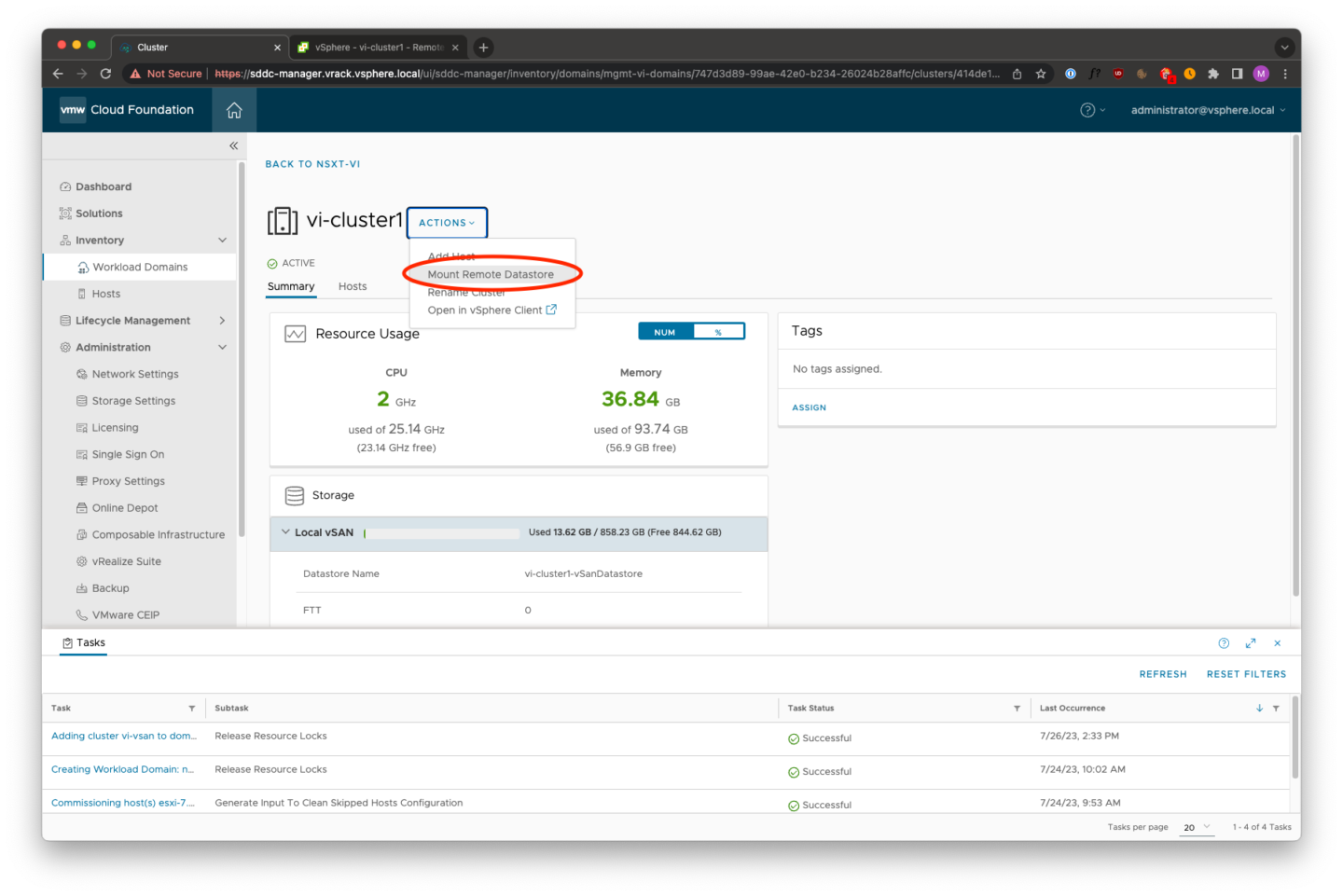Collapse the Local vSAN storage section
The width and height of the screenshot is (1343, 896).
(285, 531)
